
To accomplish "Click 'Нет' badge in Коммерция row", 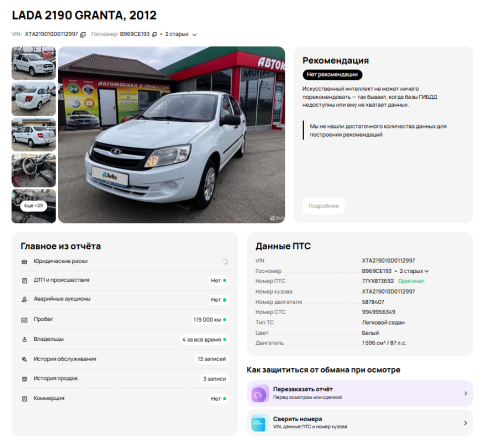I will pyautogui.click(x=218, y=398).
